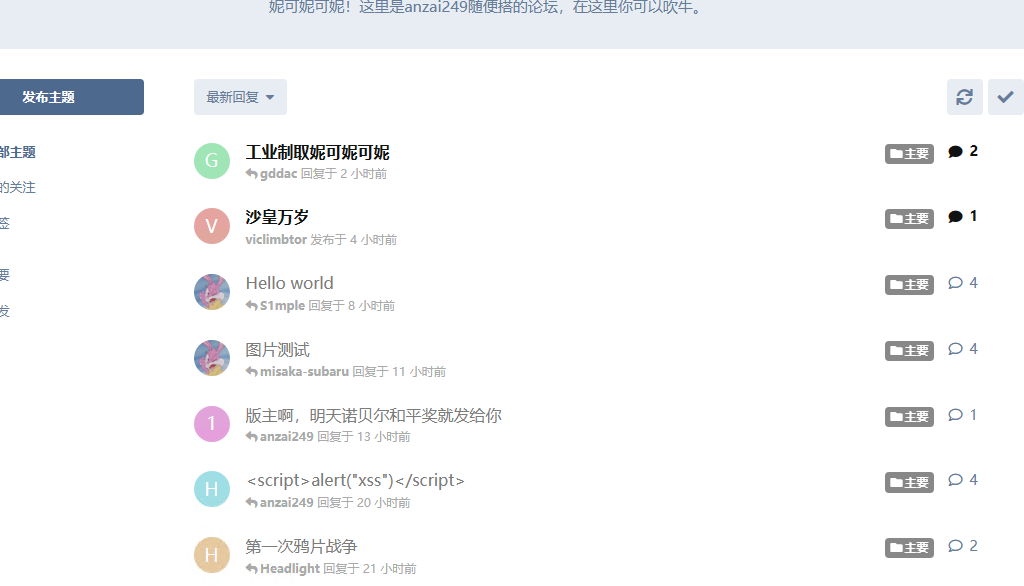Click the 主要 tag on 图片测试 row
Image resolution: width=1024 pixels, height=586 pixels.
tap(909, 351)
